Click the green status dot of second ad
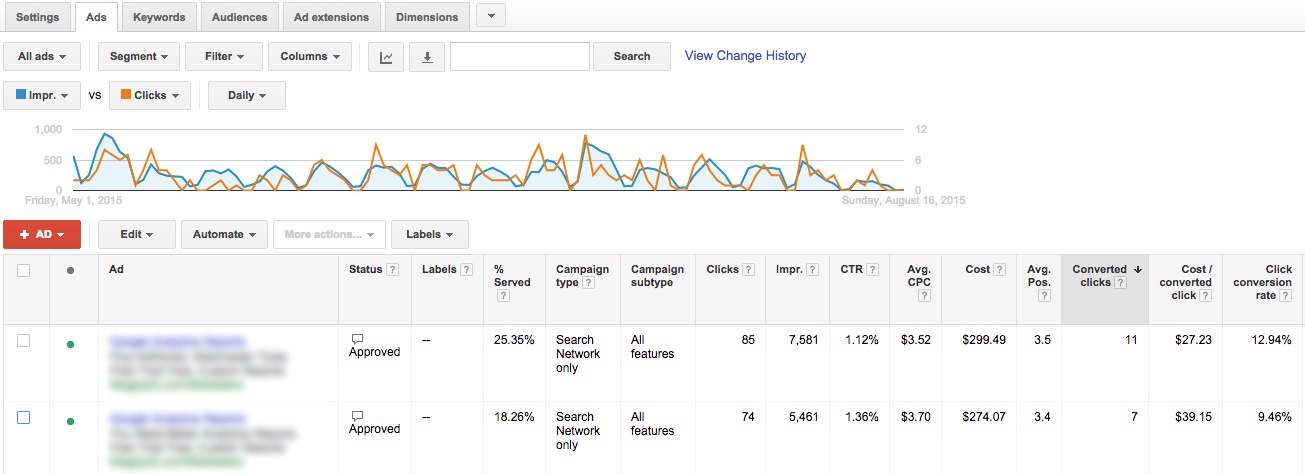This screenshot has height=474, width=1305. 70,421
